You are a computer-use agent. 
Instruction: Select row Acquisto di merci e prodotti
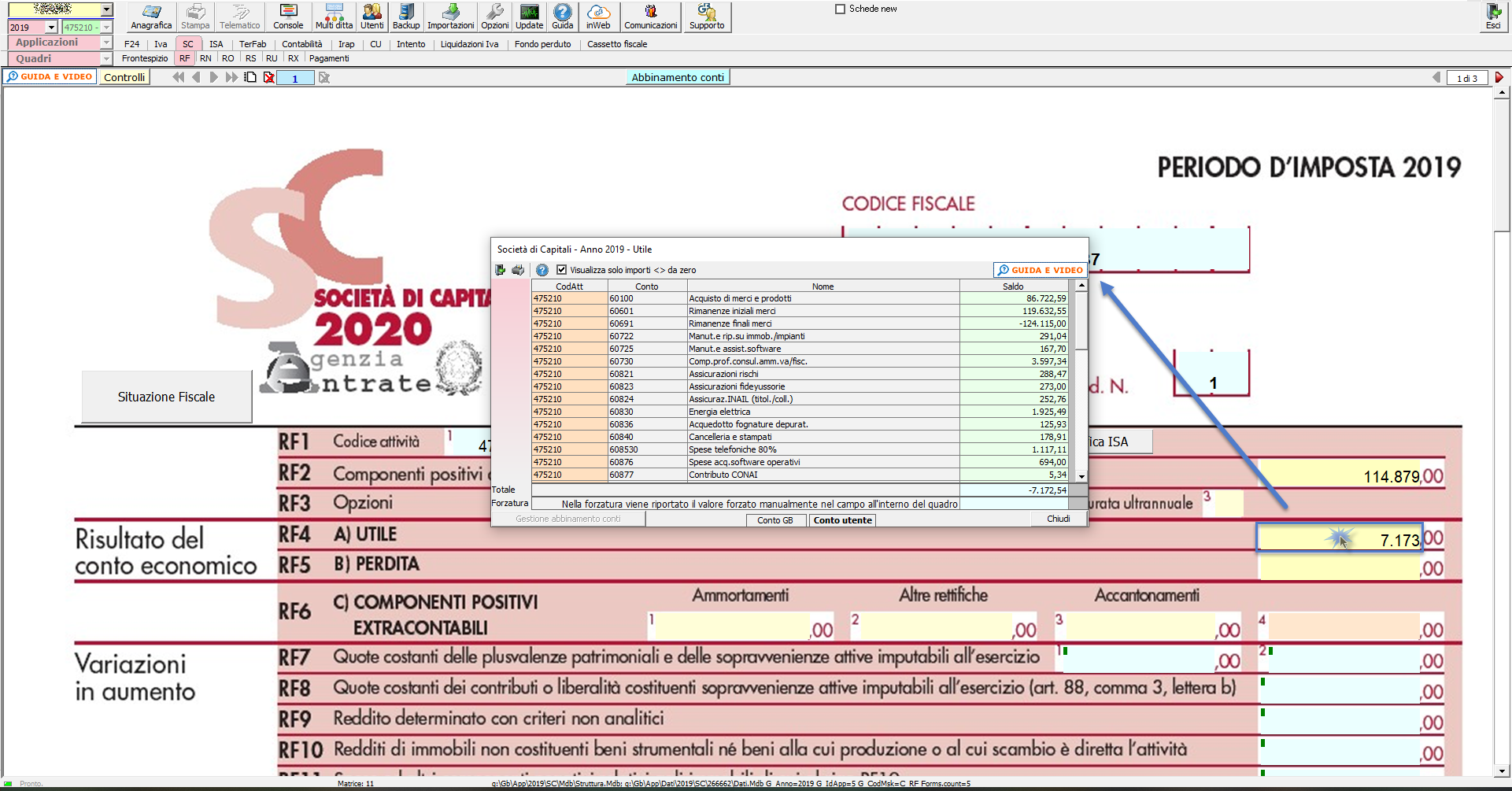800,298
